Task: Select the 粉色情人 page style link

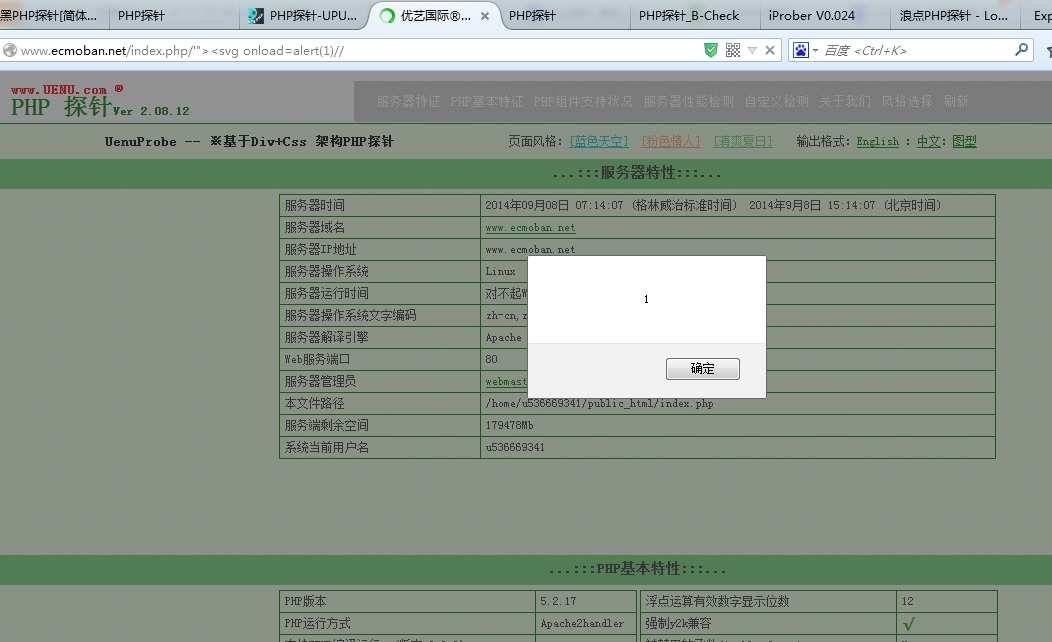Action: 670,141
